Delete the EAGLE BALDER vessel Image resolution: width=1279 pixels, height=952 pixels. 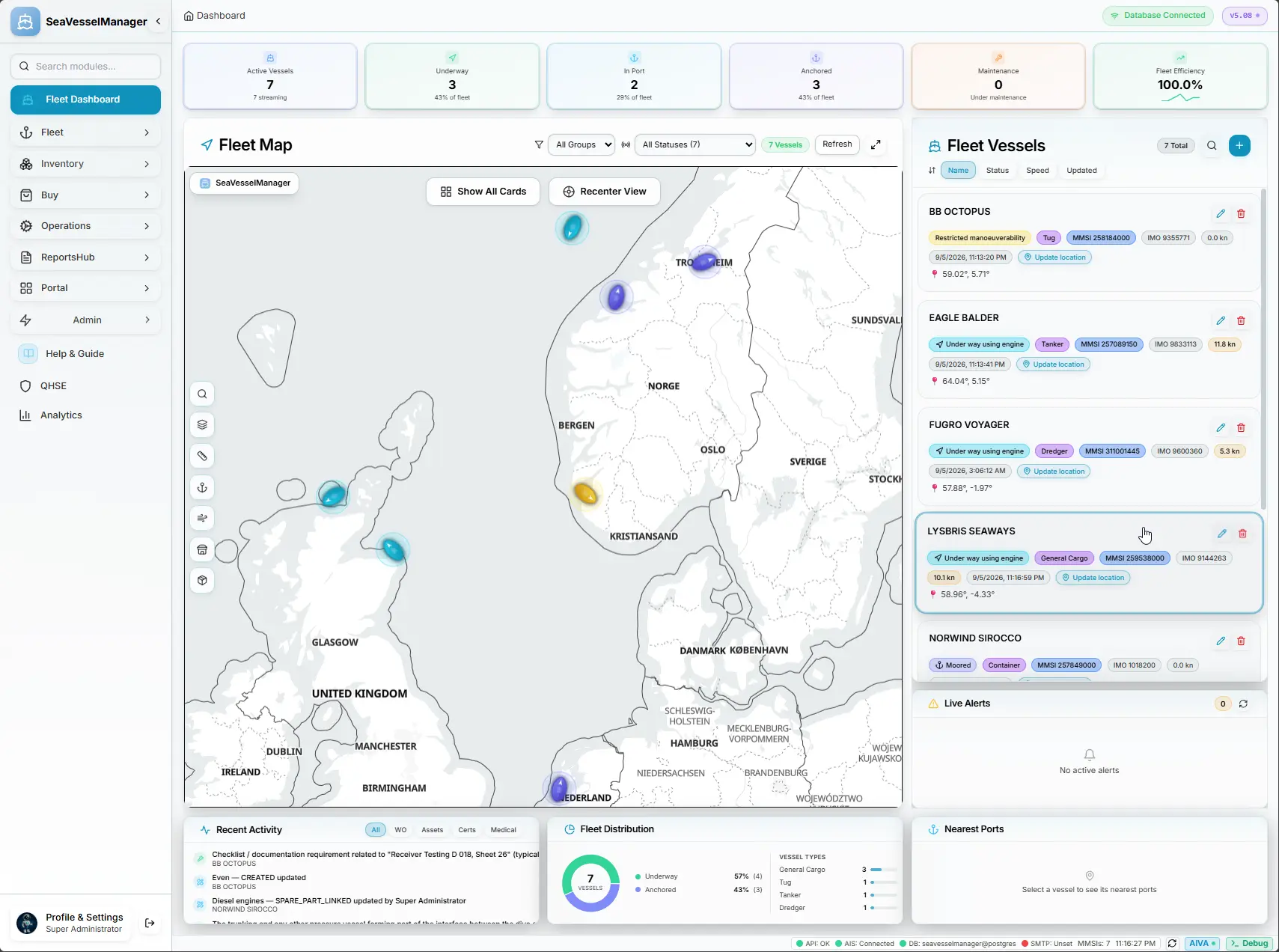click(x=1241, y=320)
